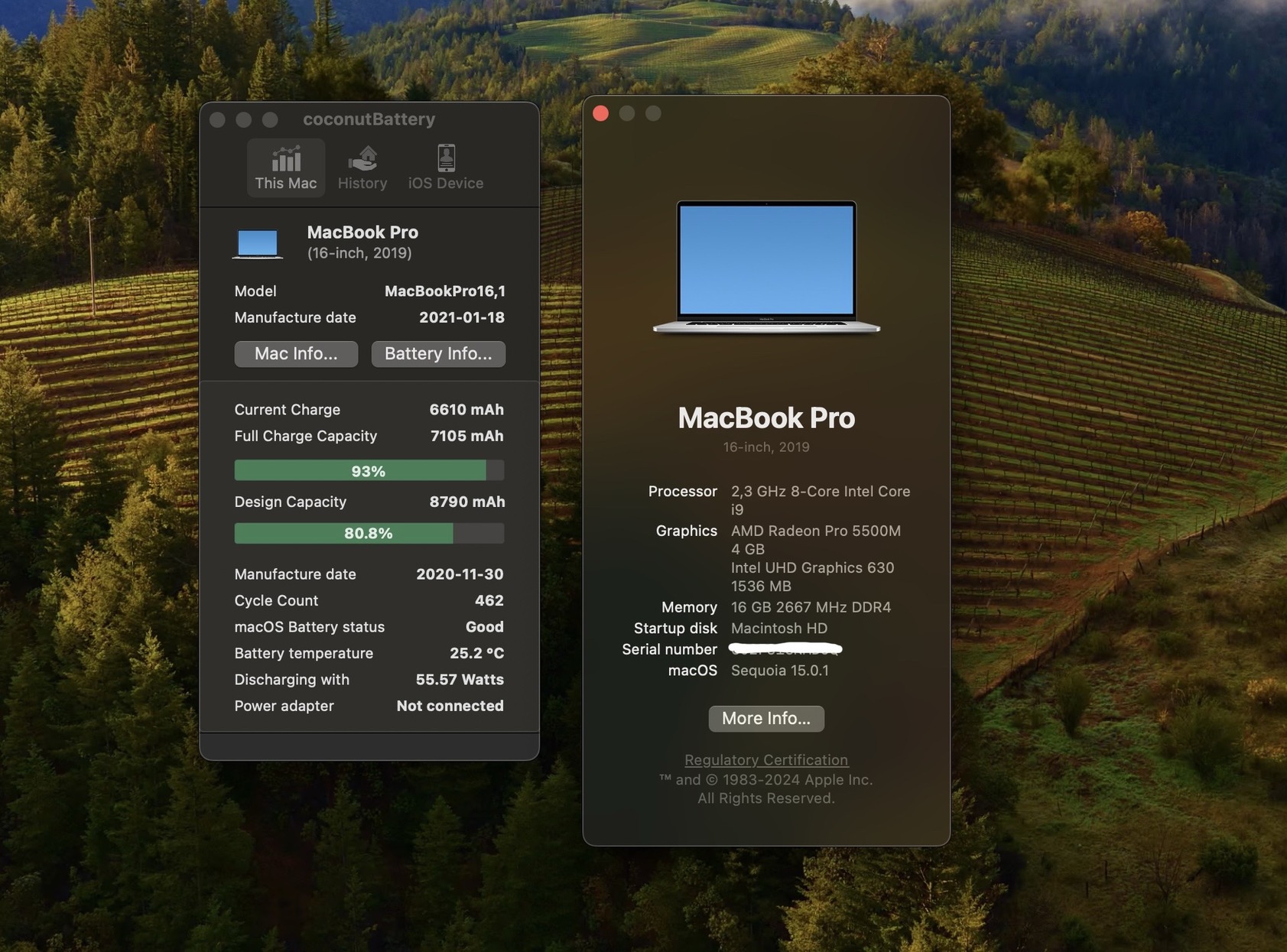Click the discharge rate 55.57 Watts
This screenshot has height=952, width=1287.
click(x=460, y=679)
